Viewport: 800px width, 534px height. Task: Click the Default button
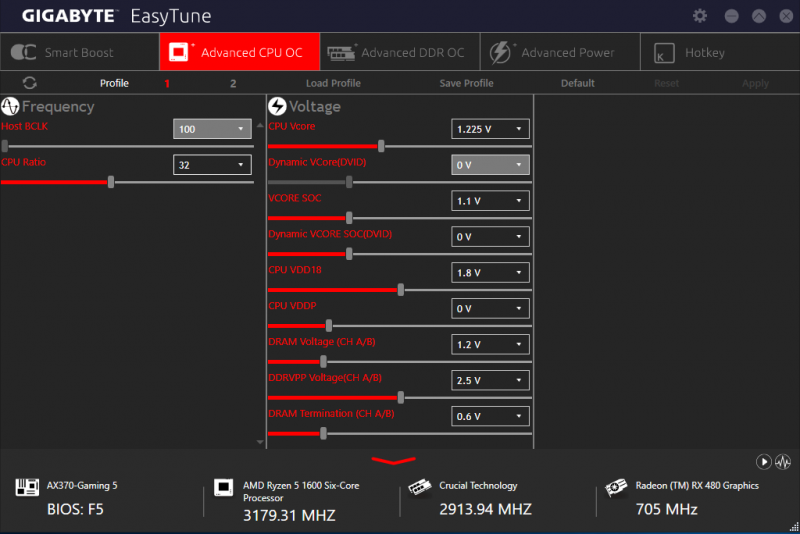(x=578, y=83)
